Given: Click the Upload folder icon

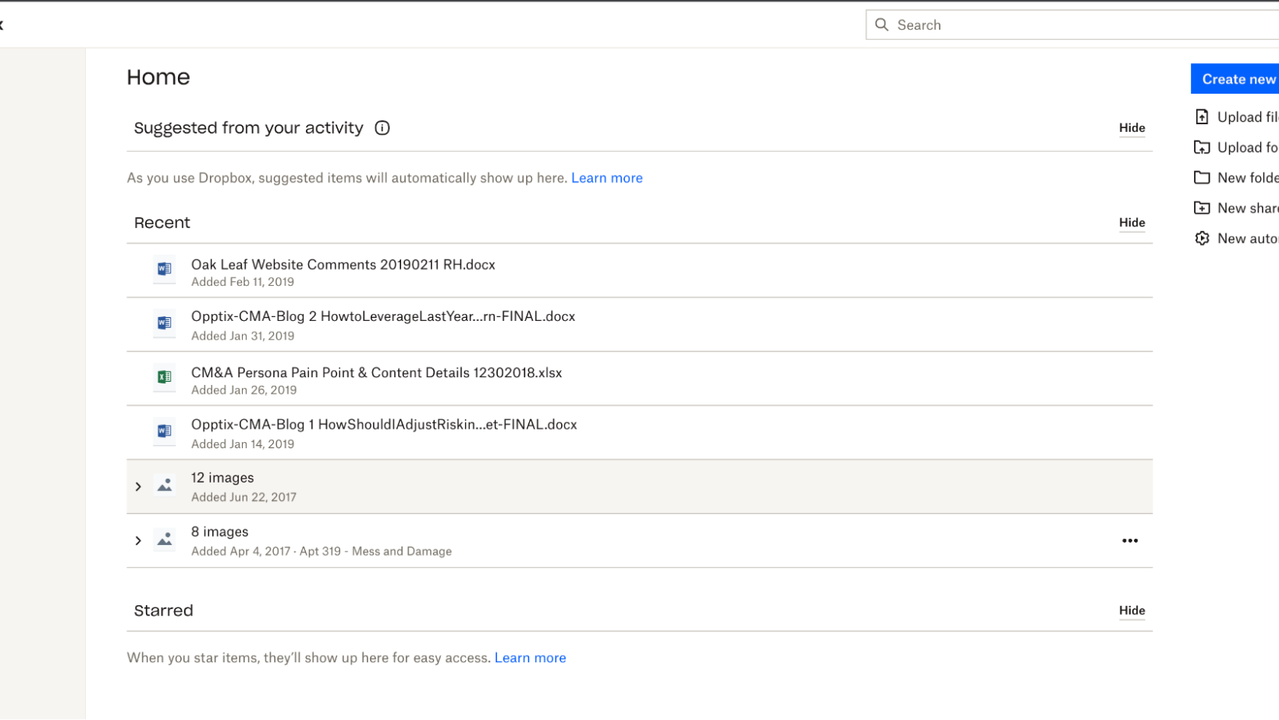Looking at the screenshot, I should 1202,147.
